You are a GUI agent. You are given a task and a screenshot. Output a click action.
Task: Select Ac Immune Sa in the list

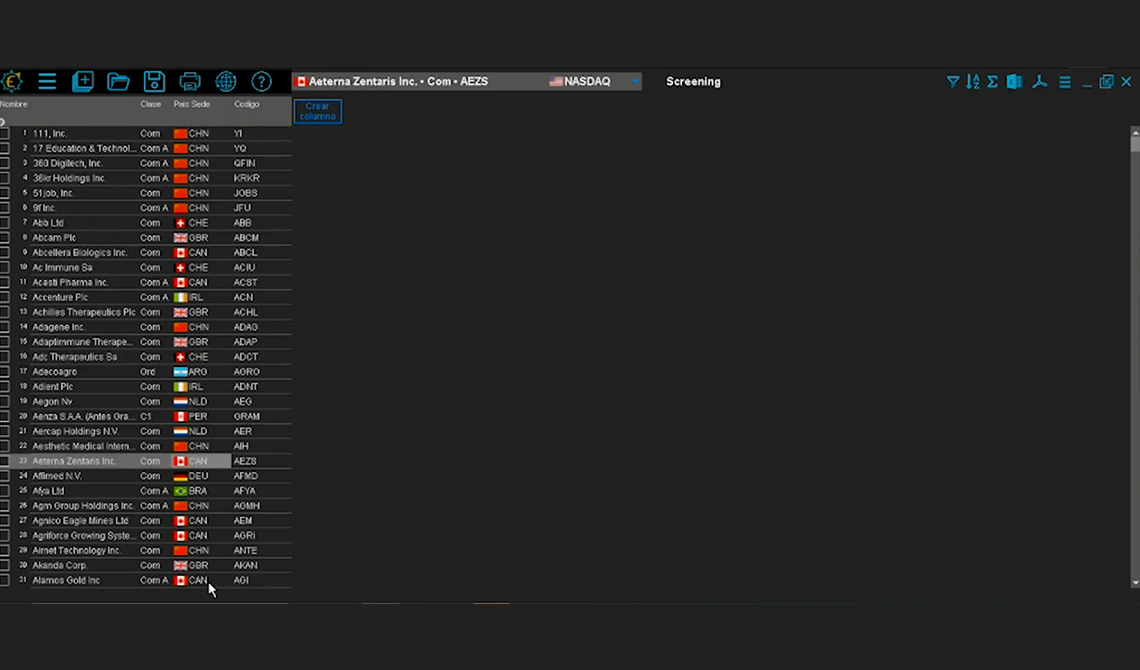[62, 267]
